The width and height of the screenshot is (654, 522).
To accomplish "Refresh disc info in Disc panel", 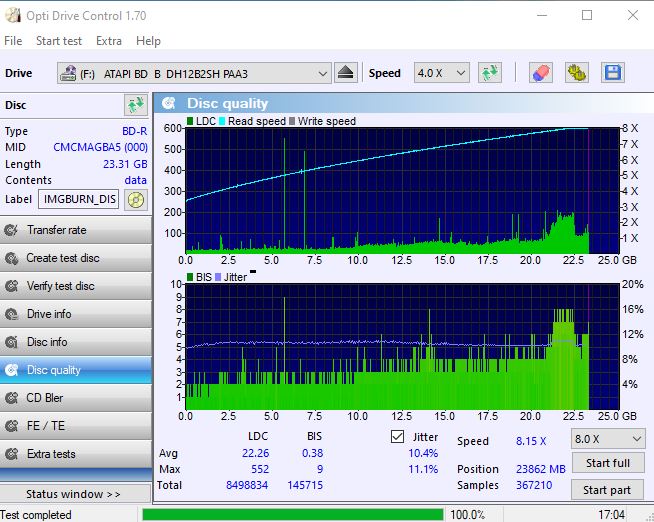I will tap(134, 105).
